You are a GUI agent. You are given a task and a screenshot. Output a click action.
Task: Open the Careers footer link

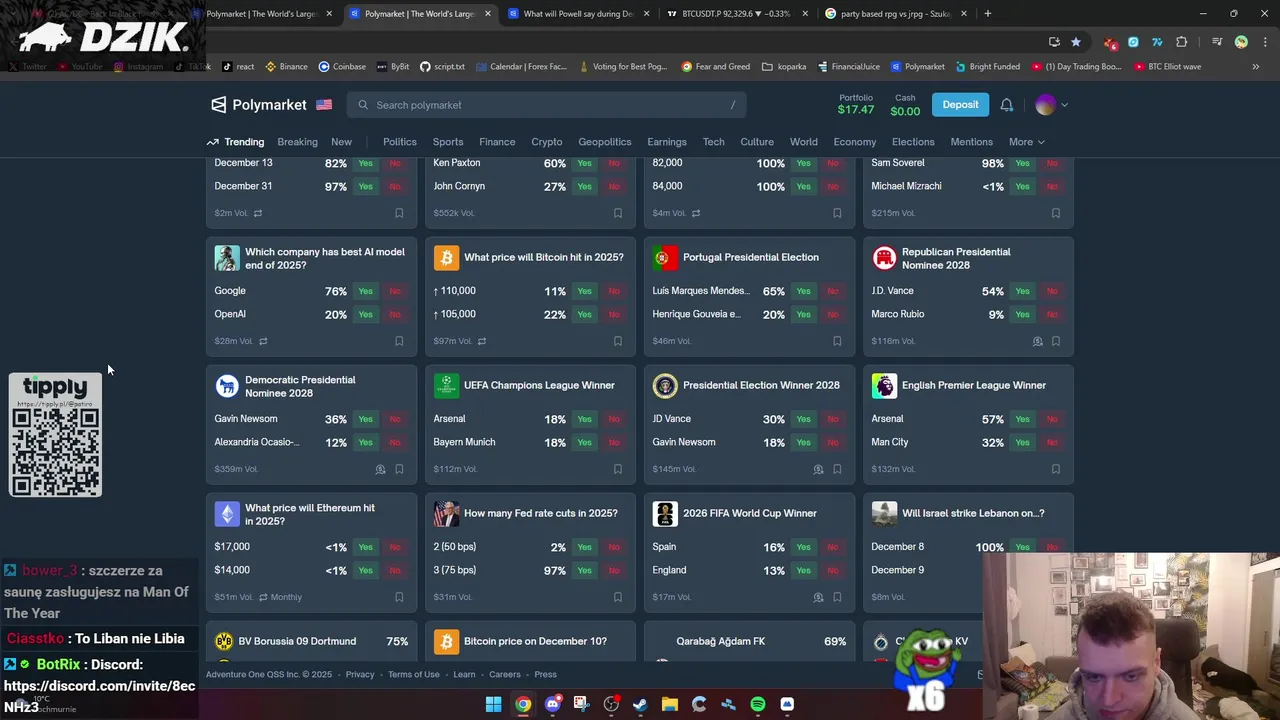point(505,674)
